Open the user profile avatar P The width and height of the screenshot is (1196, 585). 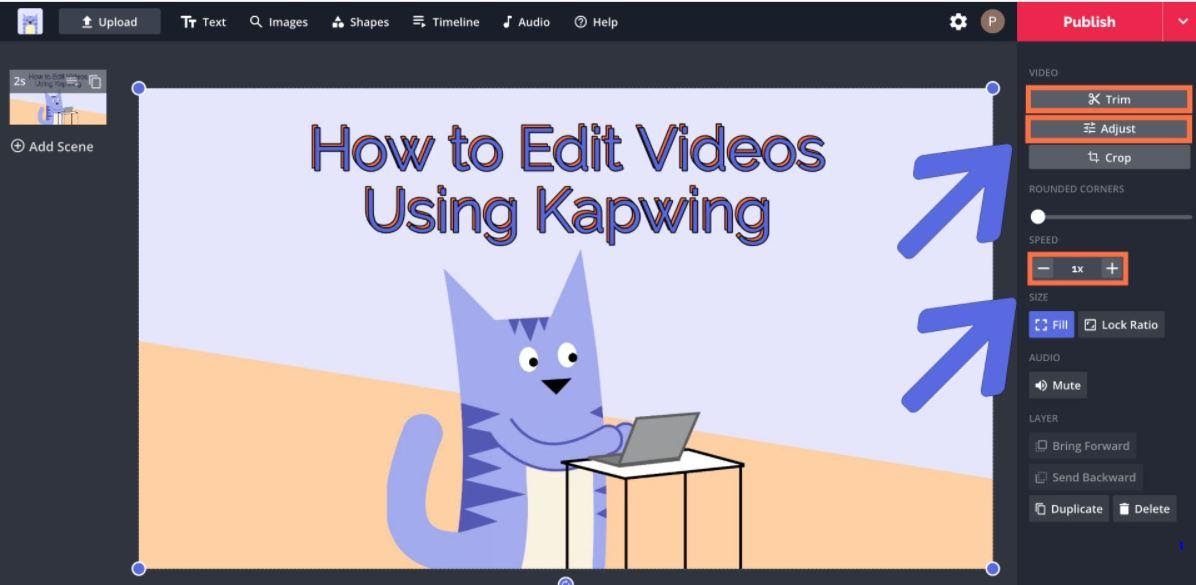992,22
